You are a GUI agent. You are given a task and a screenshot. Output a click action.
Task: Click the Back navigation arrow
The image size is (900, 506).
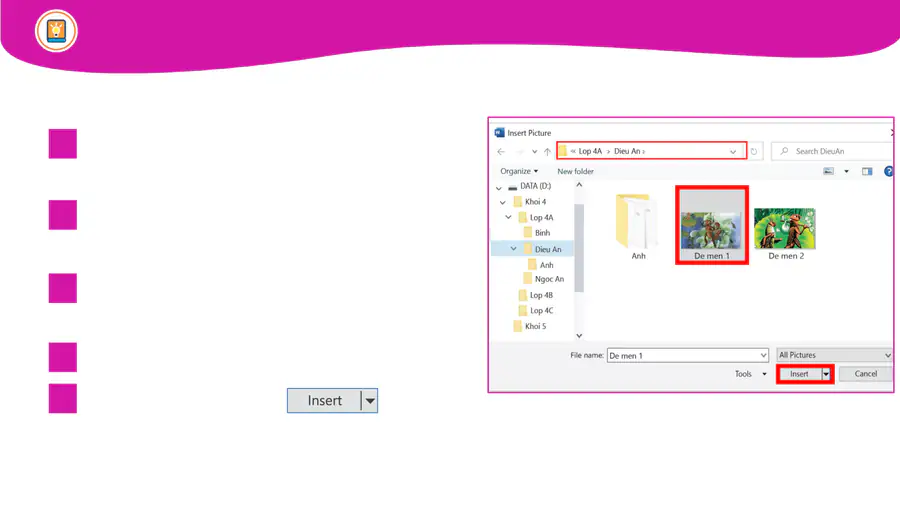coord(501,152)
